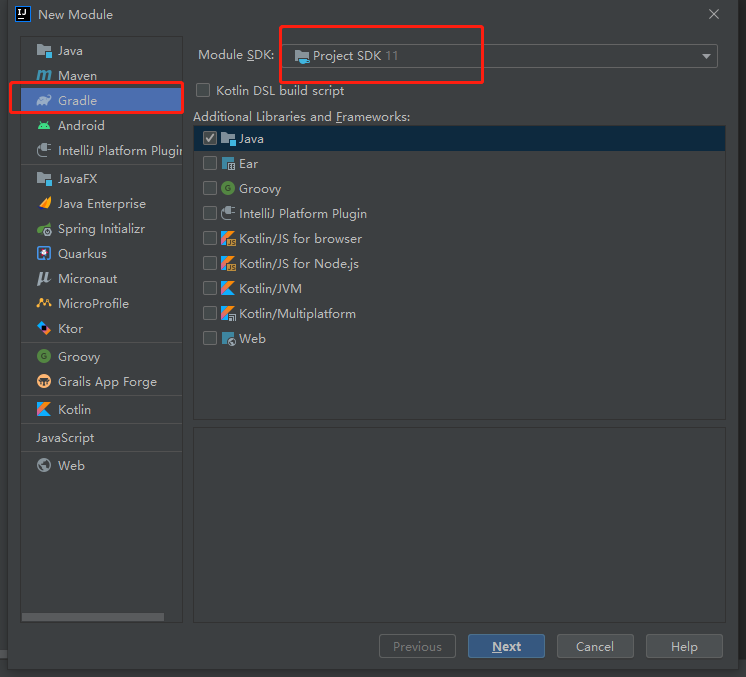Click the Java framework folder icon in libraries list
The height and width of the screenshot is (677, 746).
click(228, 138)
